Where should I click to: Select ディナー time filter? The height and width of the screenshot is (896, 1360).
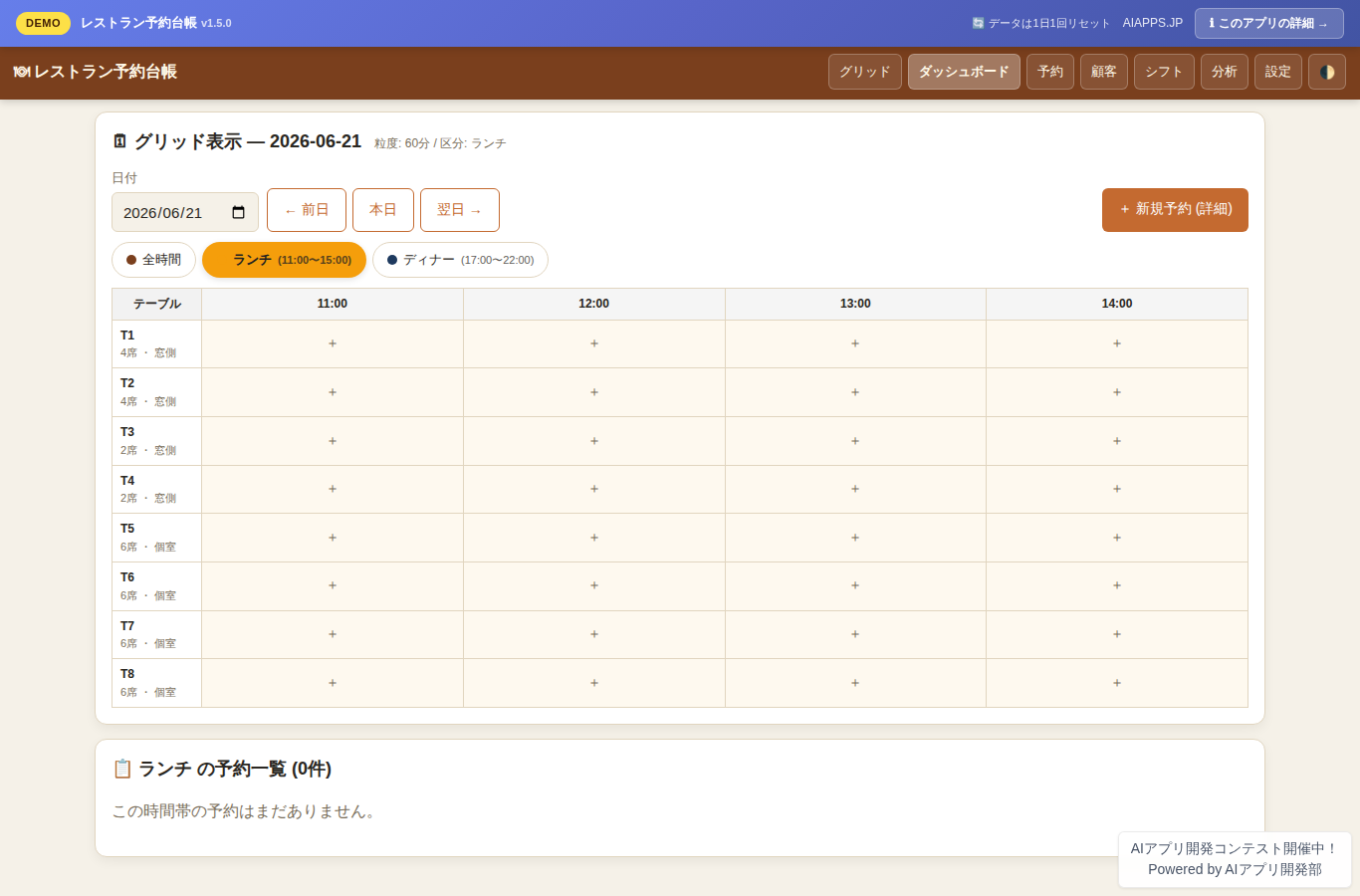[460, 260]
